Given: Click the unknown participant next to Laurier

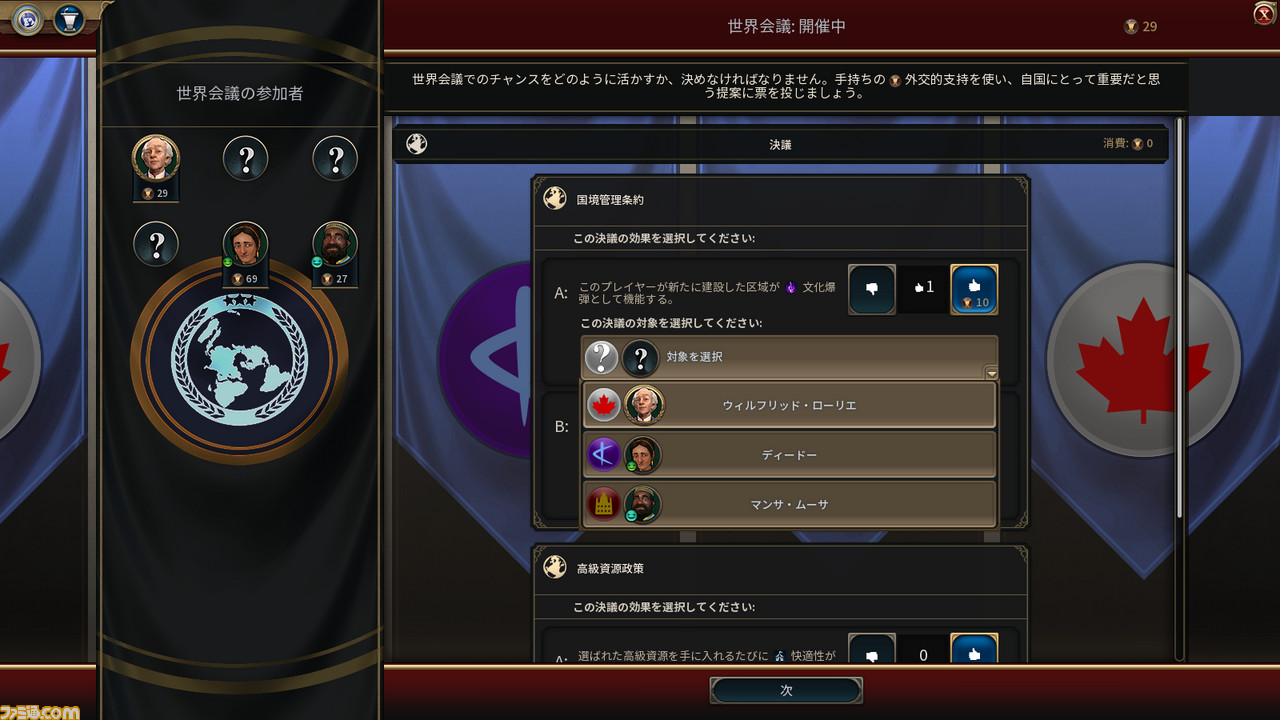Looking at the screenshot, I should pos(245,158).
